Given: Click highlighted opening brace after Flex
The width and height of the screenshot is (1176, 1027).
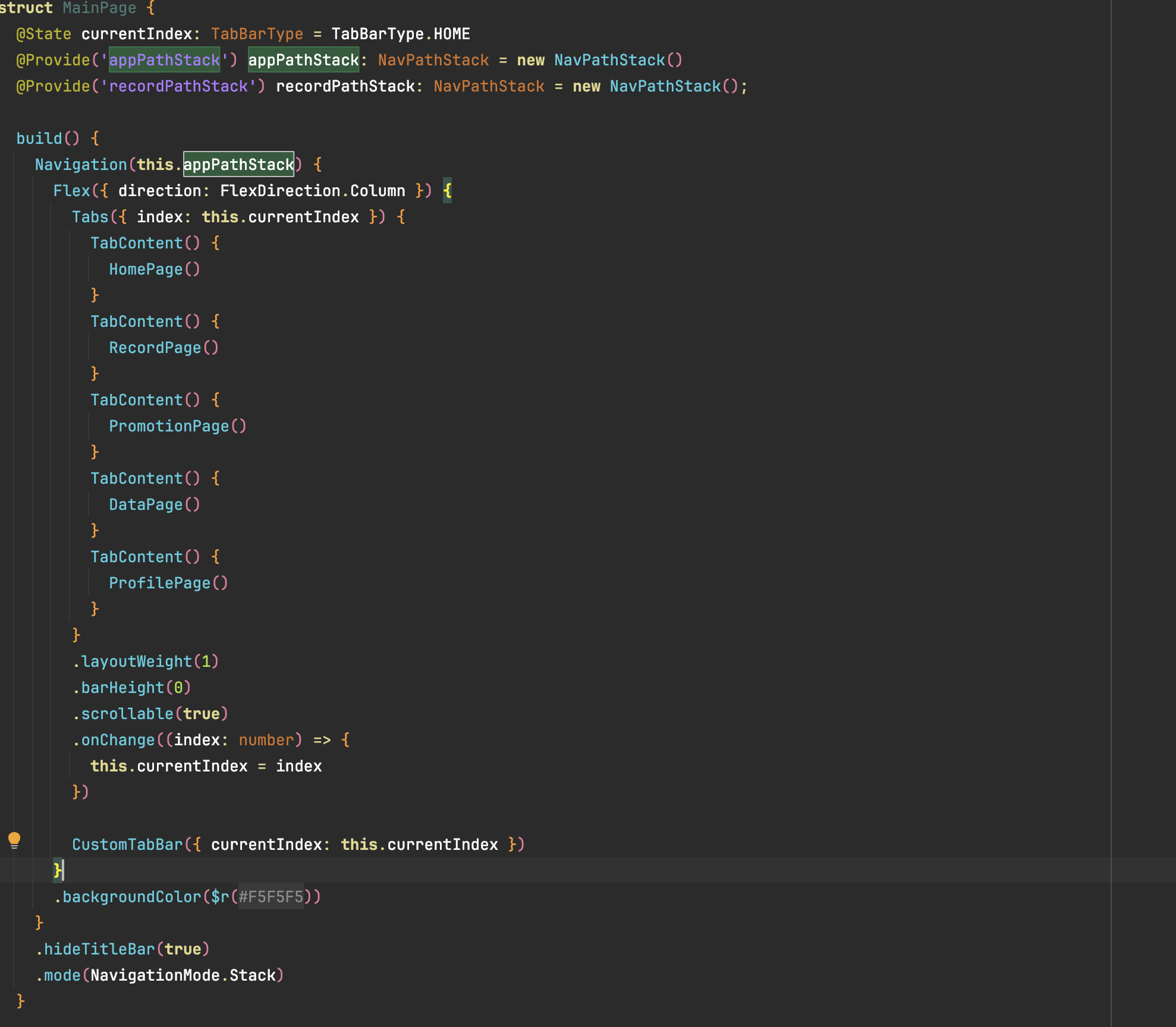Looking at the screenshot, I should (x=448, y=191).
